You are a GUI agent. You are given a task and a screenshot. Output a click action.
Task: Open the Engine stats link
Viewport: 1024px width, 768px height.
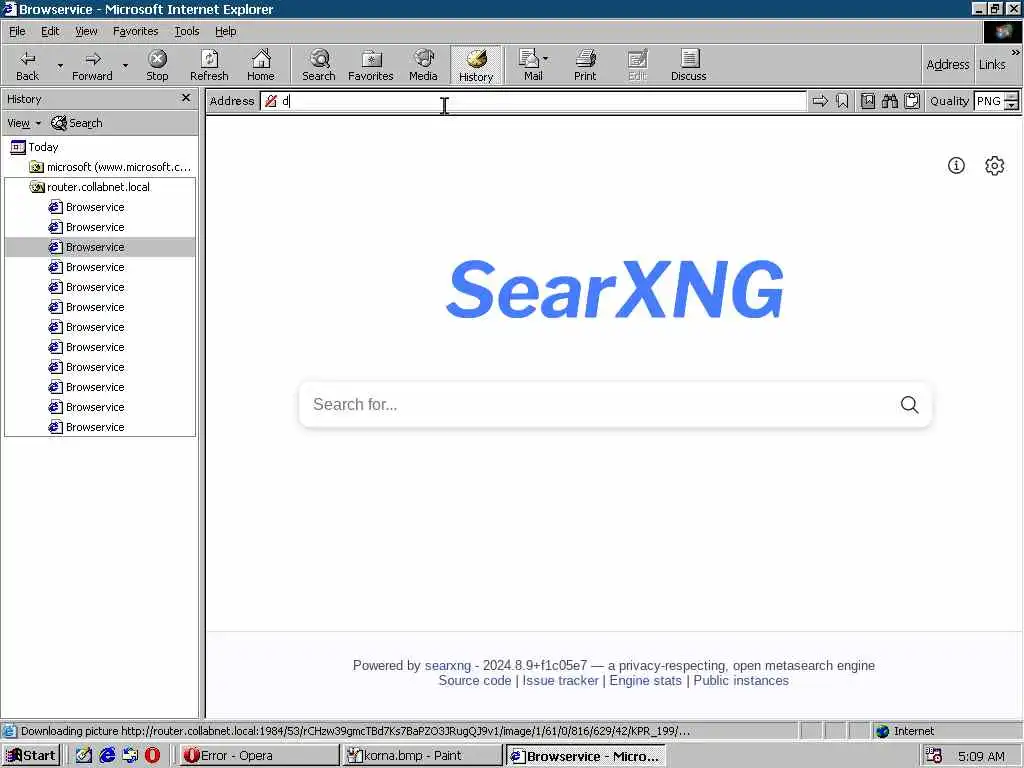645,680
